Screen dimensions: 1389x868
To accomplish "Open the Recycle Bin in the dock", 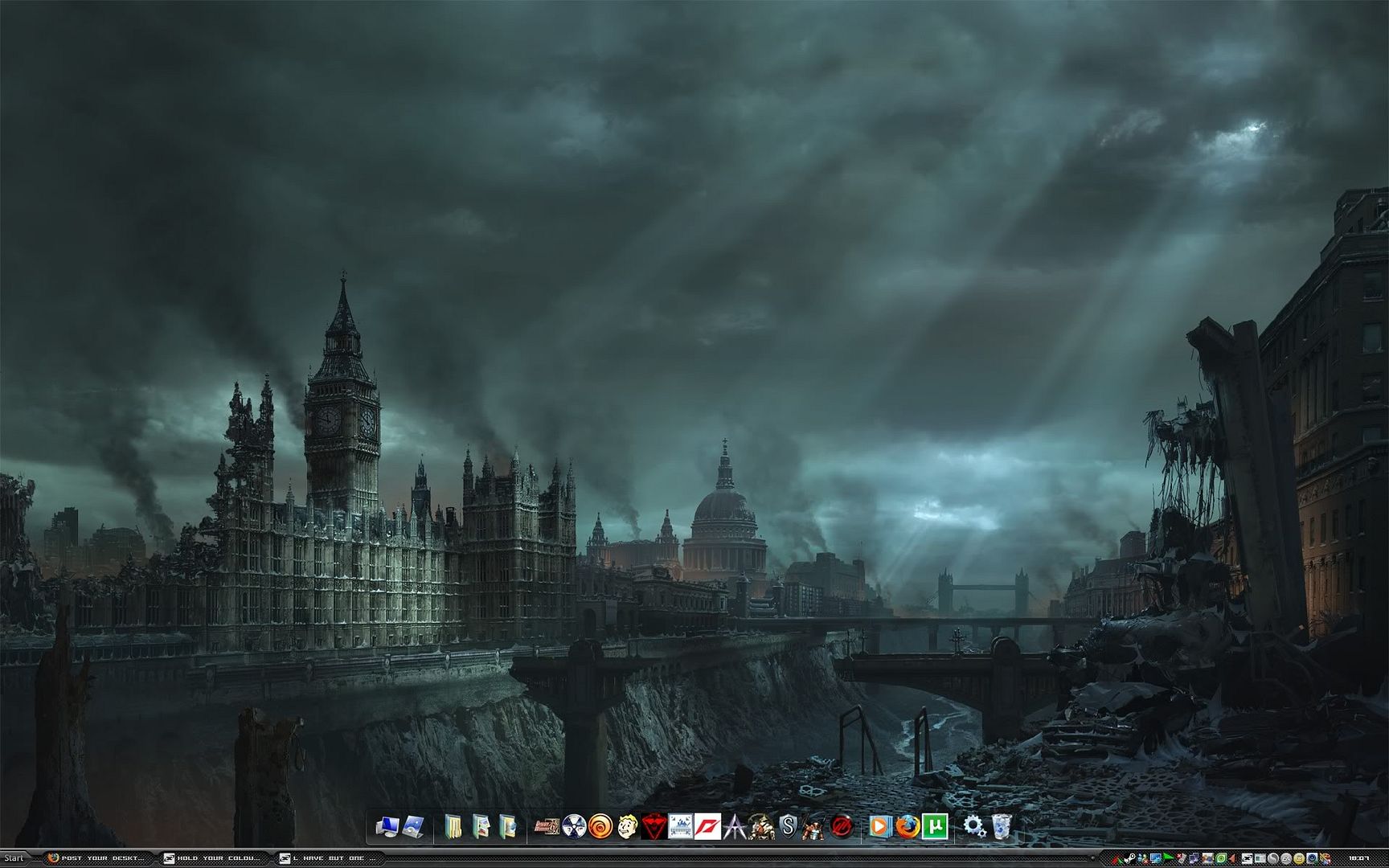I will click(x=1001, y=826).
